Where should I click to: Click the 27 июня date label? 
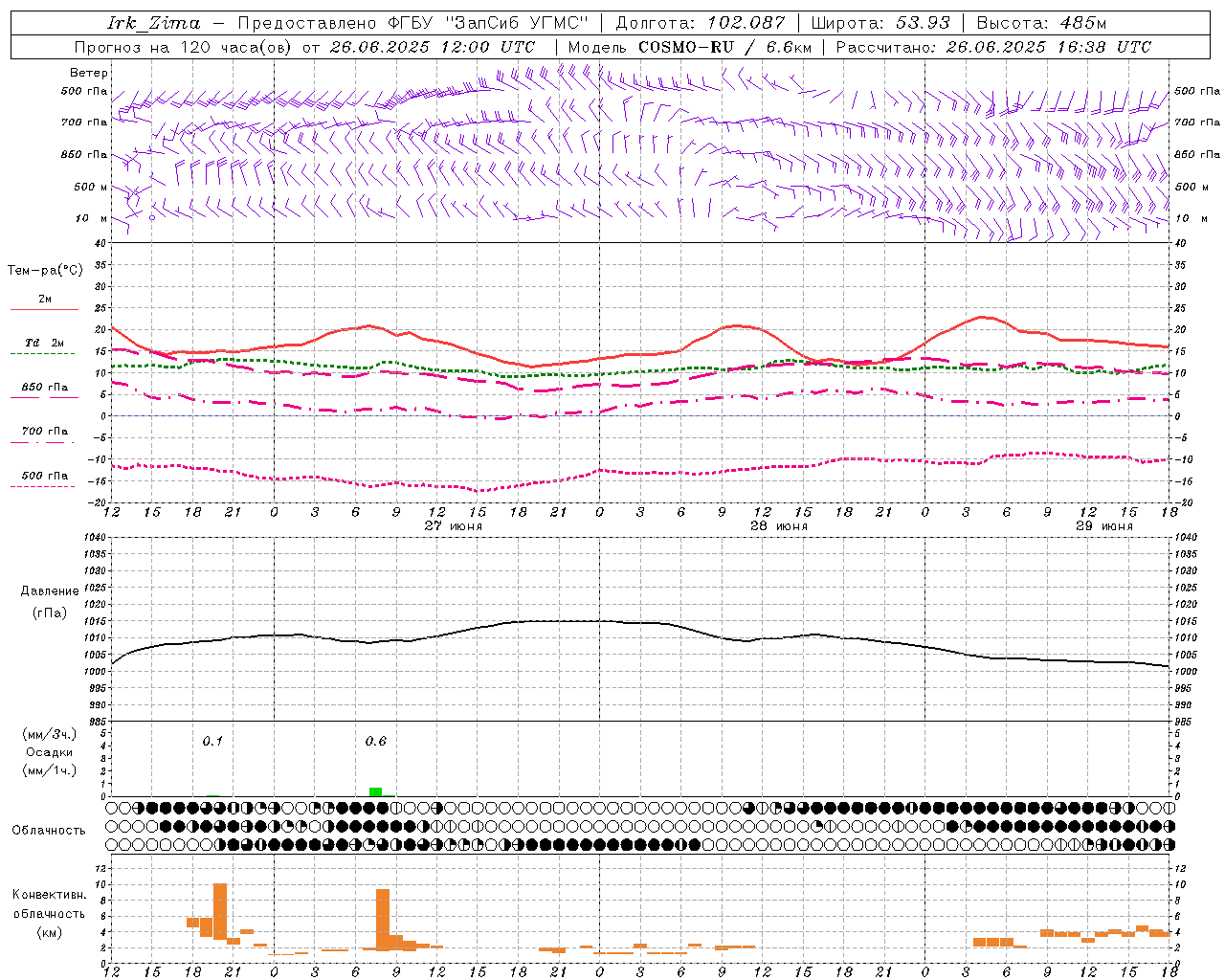coord(454,526)
